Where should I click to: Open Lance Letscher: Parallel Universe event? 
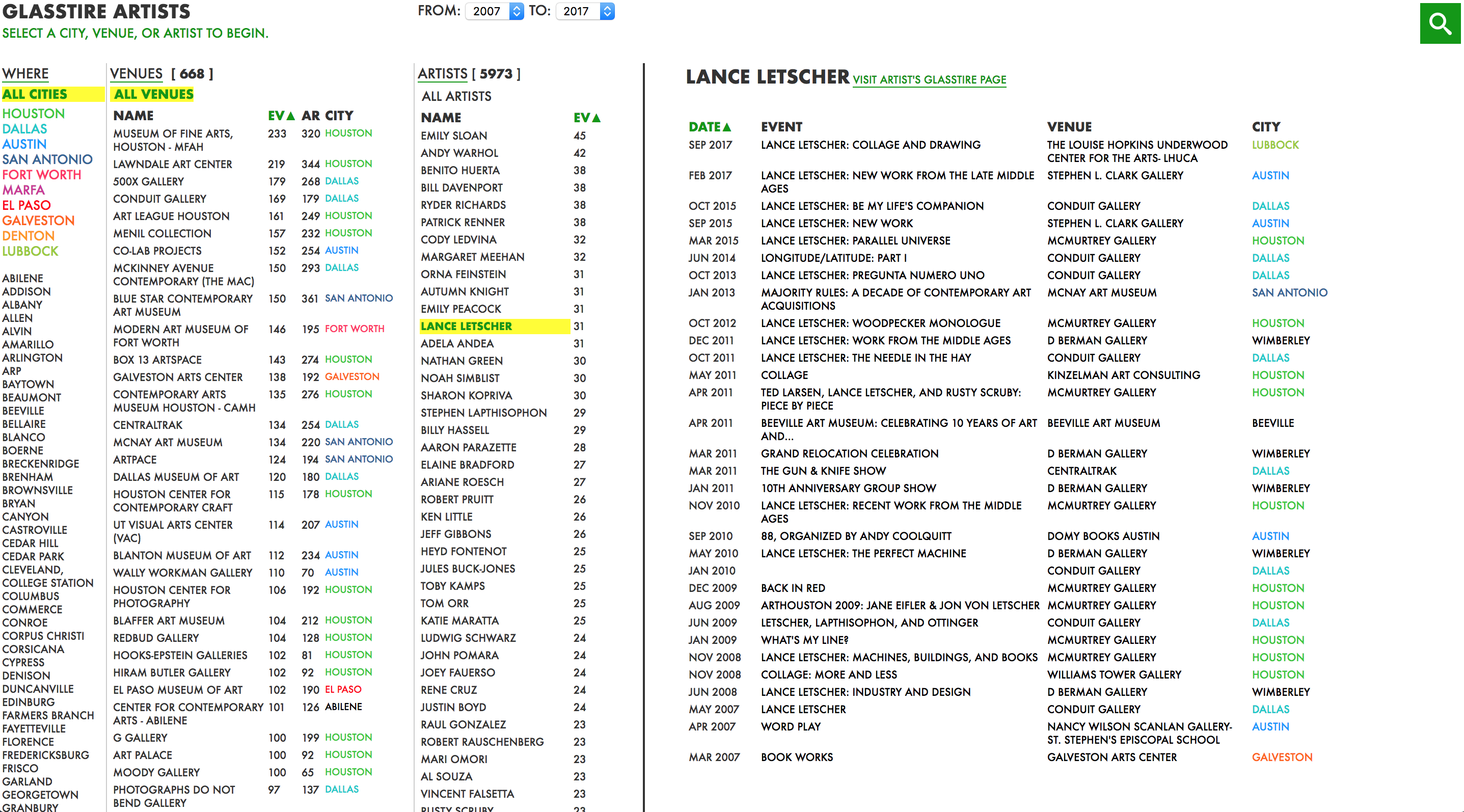[x=855, y=241]
